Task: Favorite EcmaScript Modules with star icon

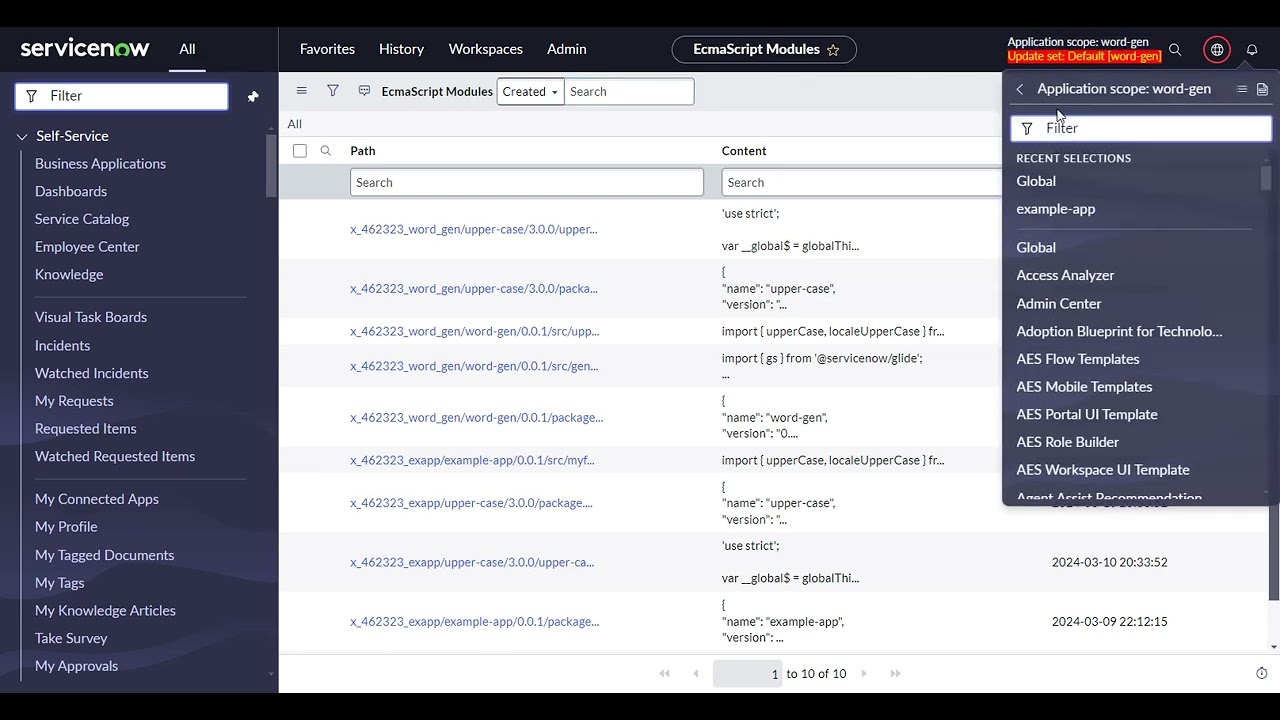Action: point(833,50)
